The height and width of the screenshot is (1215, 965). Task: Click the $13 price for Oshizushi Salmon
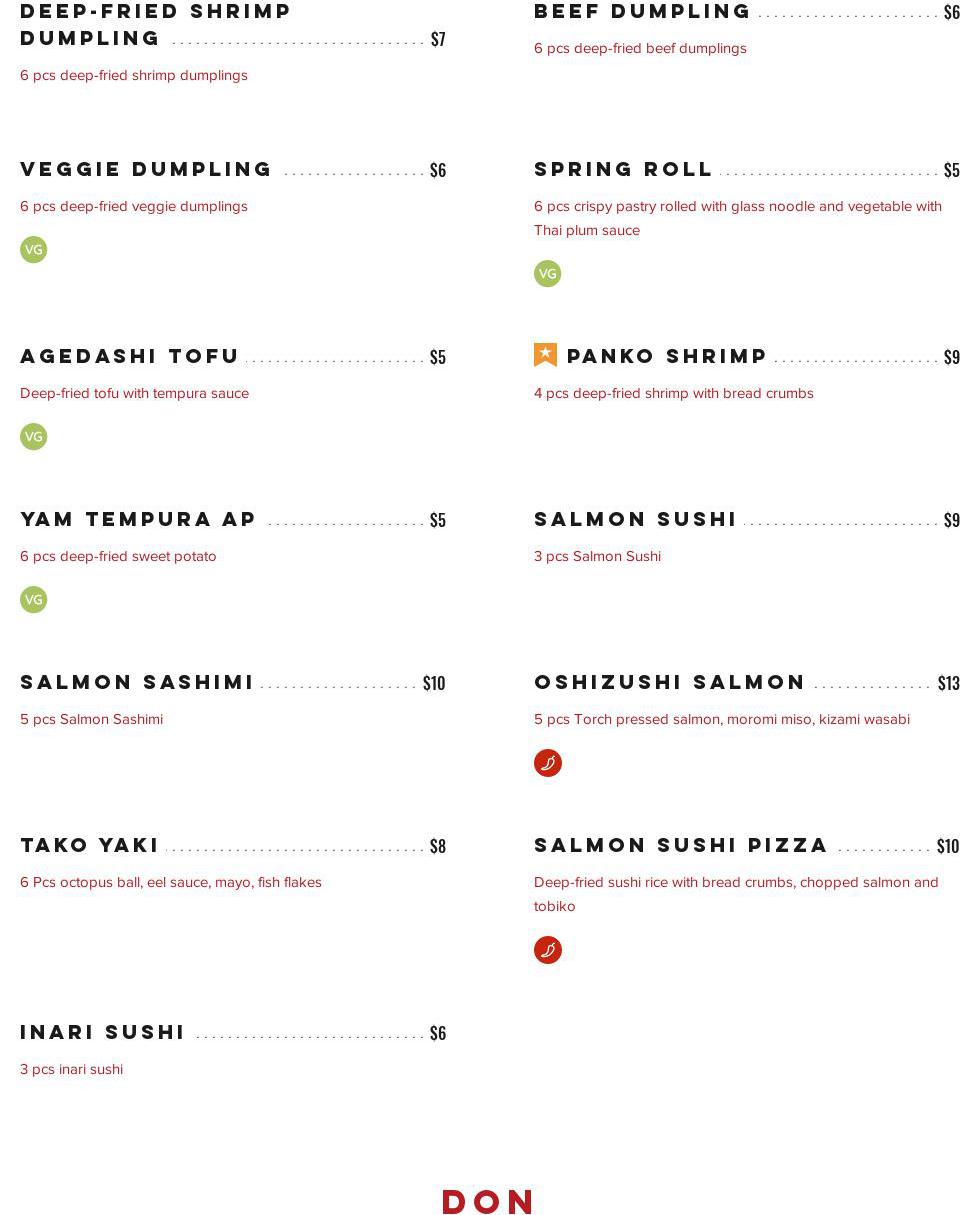point(948,684)
